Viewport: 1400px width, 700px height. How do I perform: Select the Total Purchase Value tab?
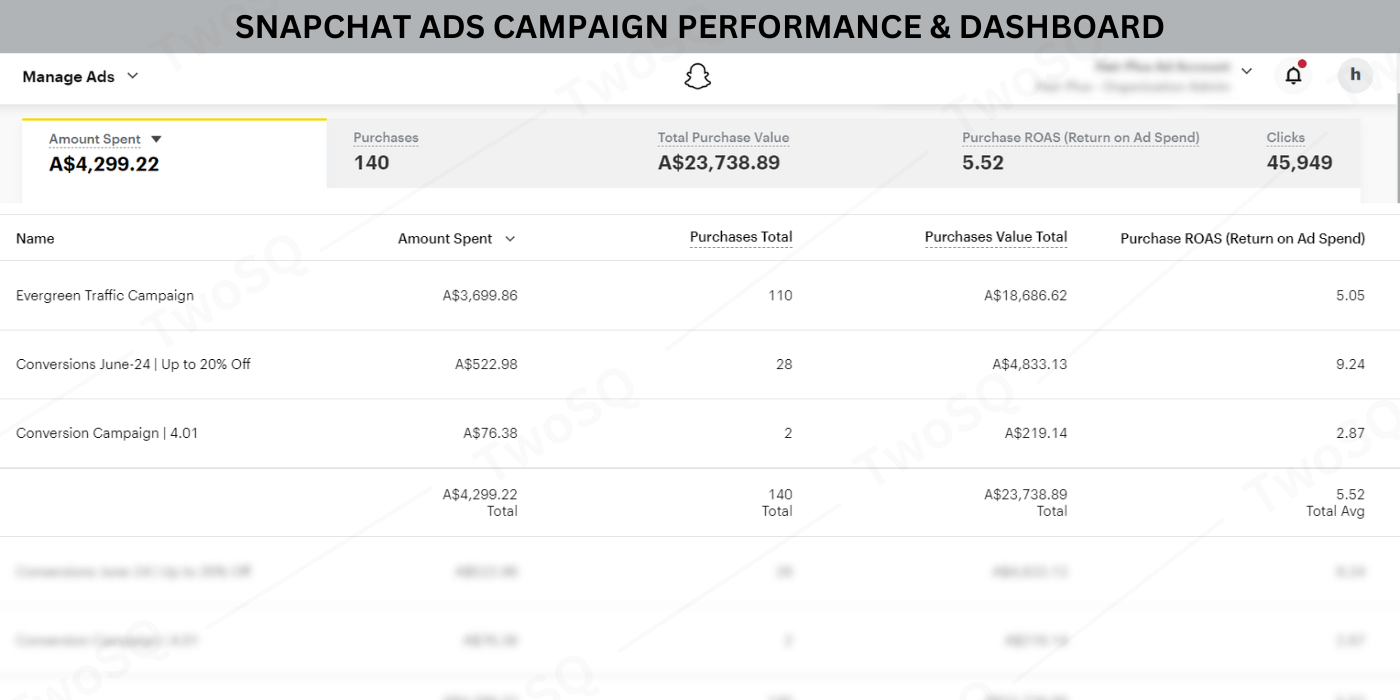pos(723,152)
